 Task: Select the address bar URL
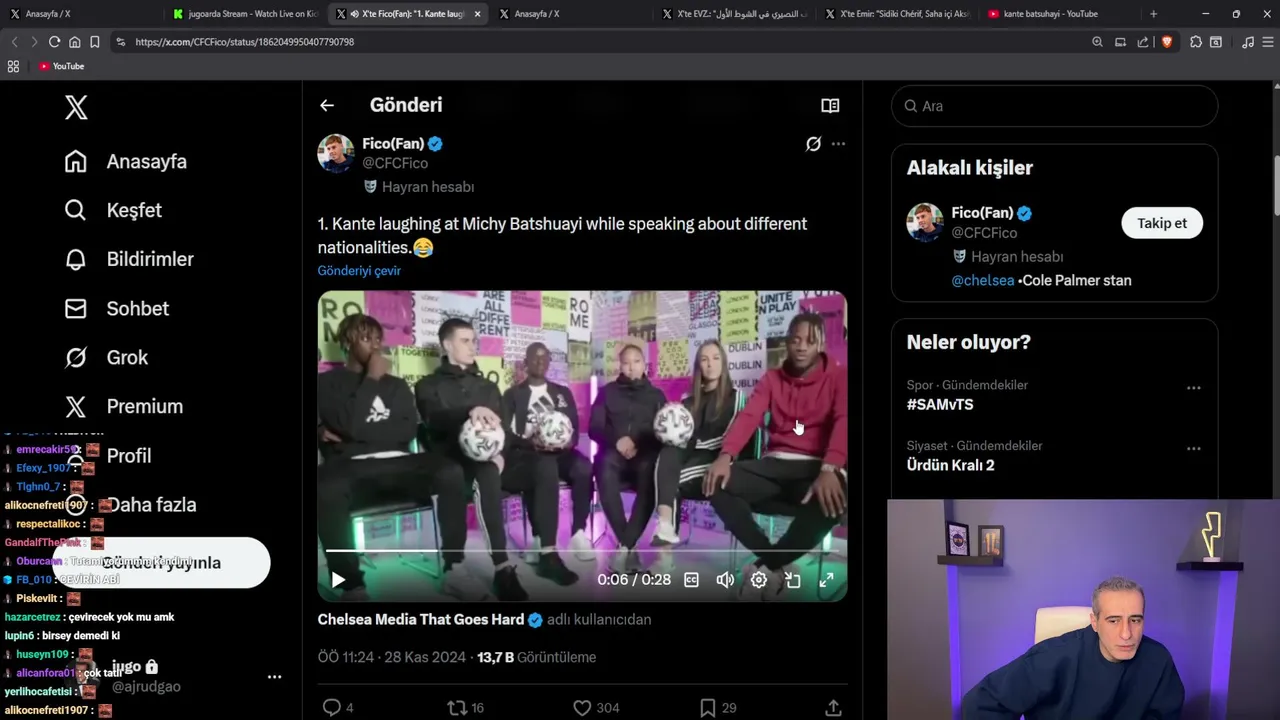tap(245, 42)
